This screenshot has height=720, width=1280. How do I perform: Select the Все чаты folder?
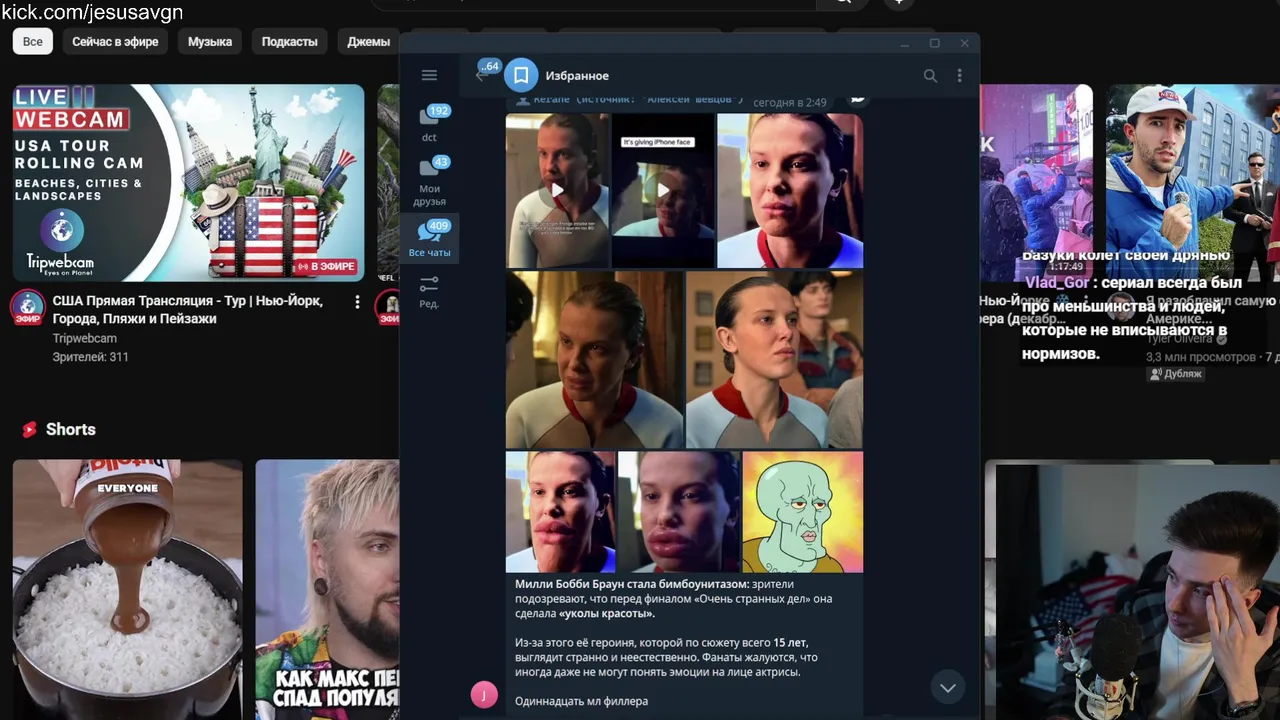429,238
